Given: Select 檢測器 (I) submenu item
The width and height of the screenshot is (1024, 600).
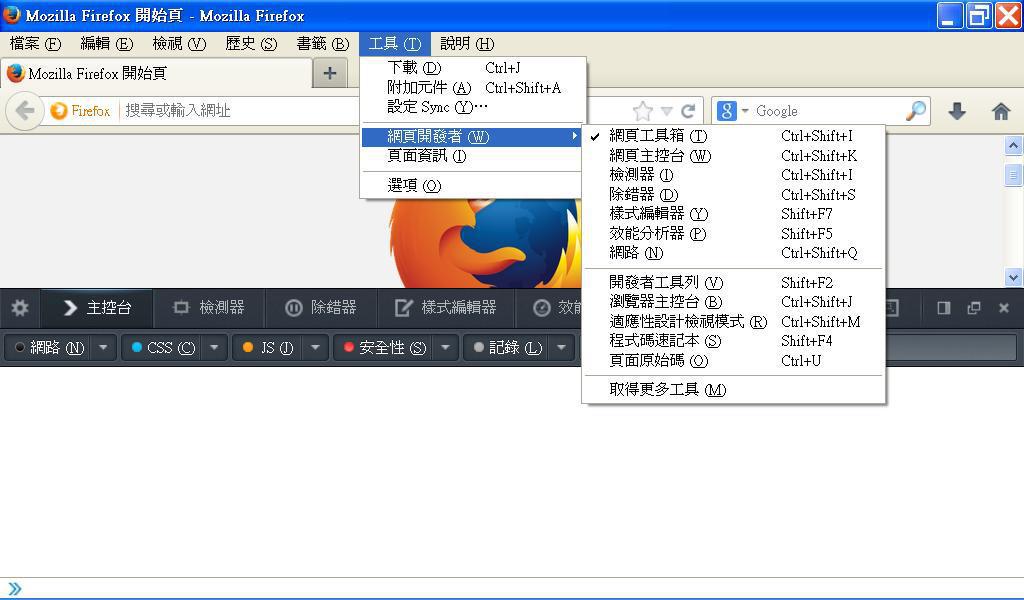Looking at the screenshot, I should (733, 175).
